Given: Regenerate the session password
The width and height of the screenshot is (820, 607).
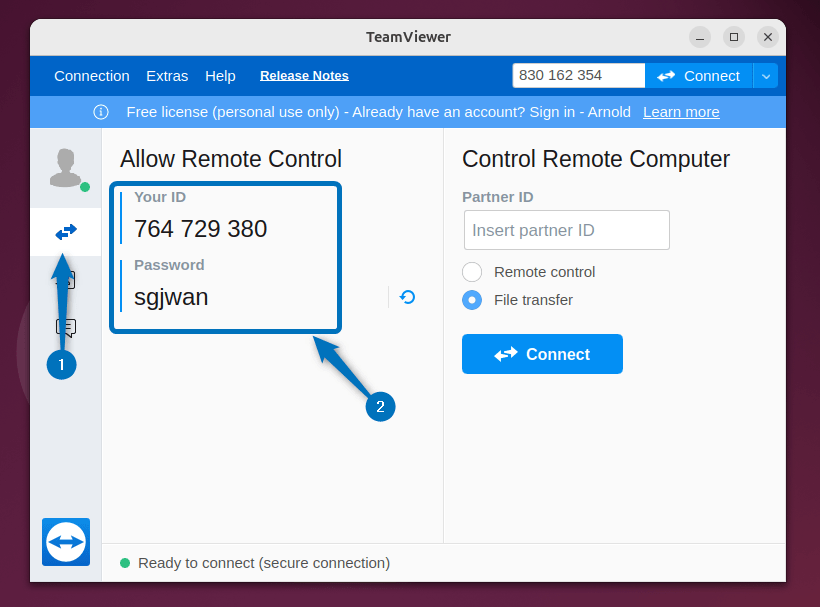Looking at the screenshot, I should (407, 297).
